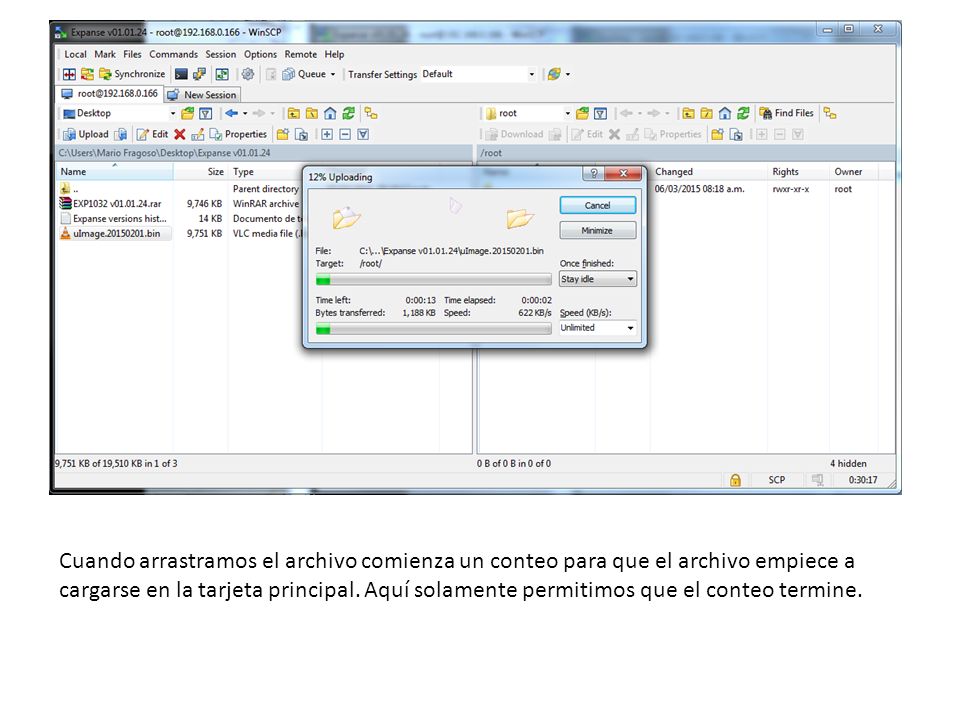Click the Queue toolbar button

(304, 74)
